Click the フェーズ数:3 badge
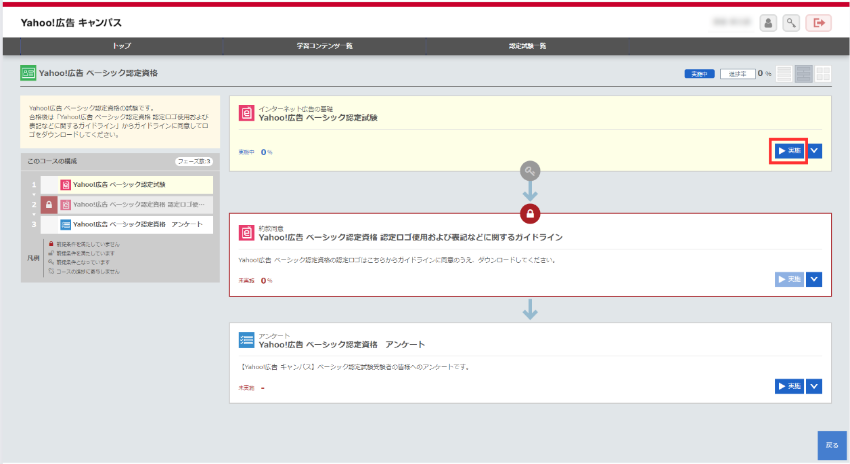The image size is (850, 464). (194, 162)
